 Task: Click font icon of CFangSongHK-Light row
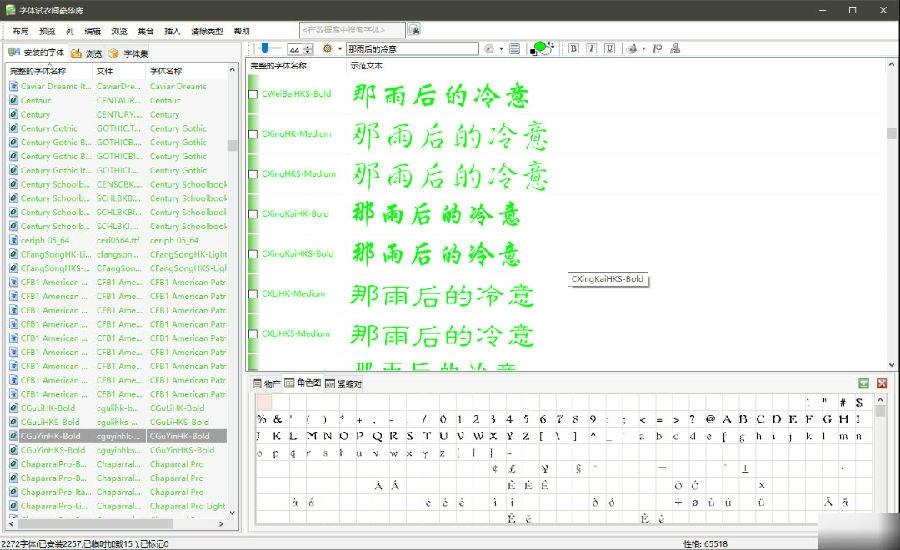(x=14, y=254)
